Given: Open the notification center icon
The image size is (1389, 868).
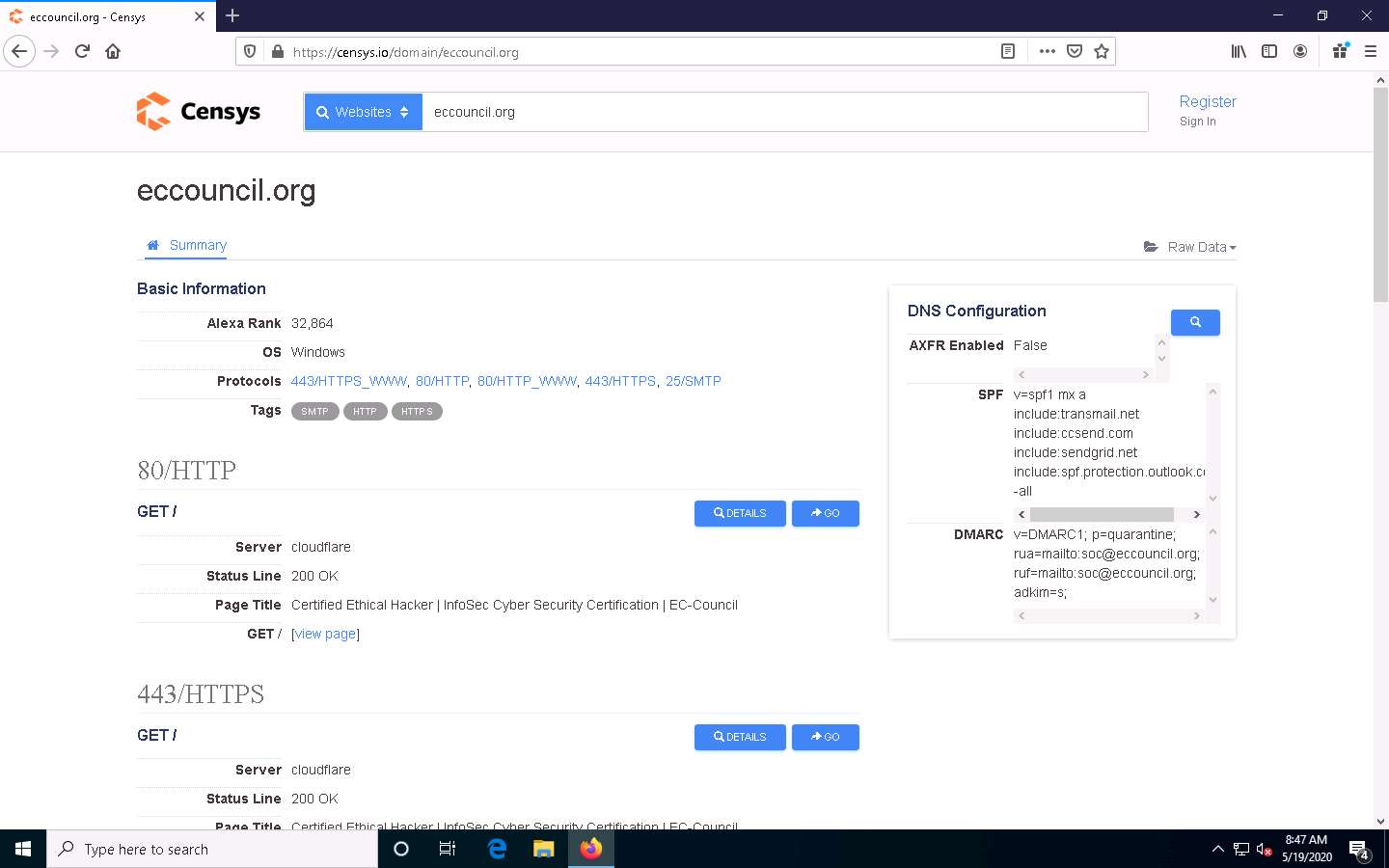Looking at the screenshot, I should pos(1360,851).
